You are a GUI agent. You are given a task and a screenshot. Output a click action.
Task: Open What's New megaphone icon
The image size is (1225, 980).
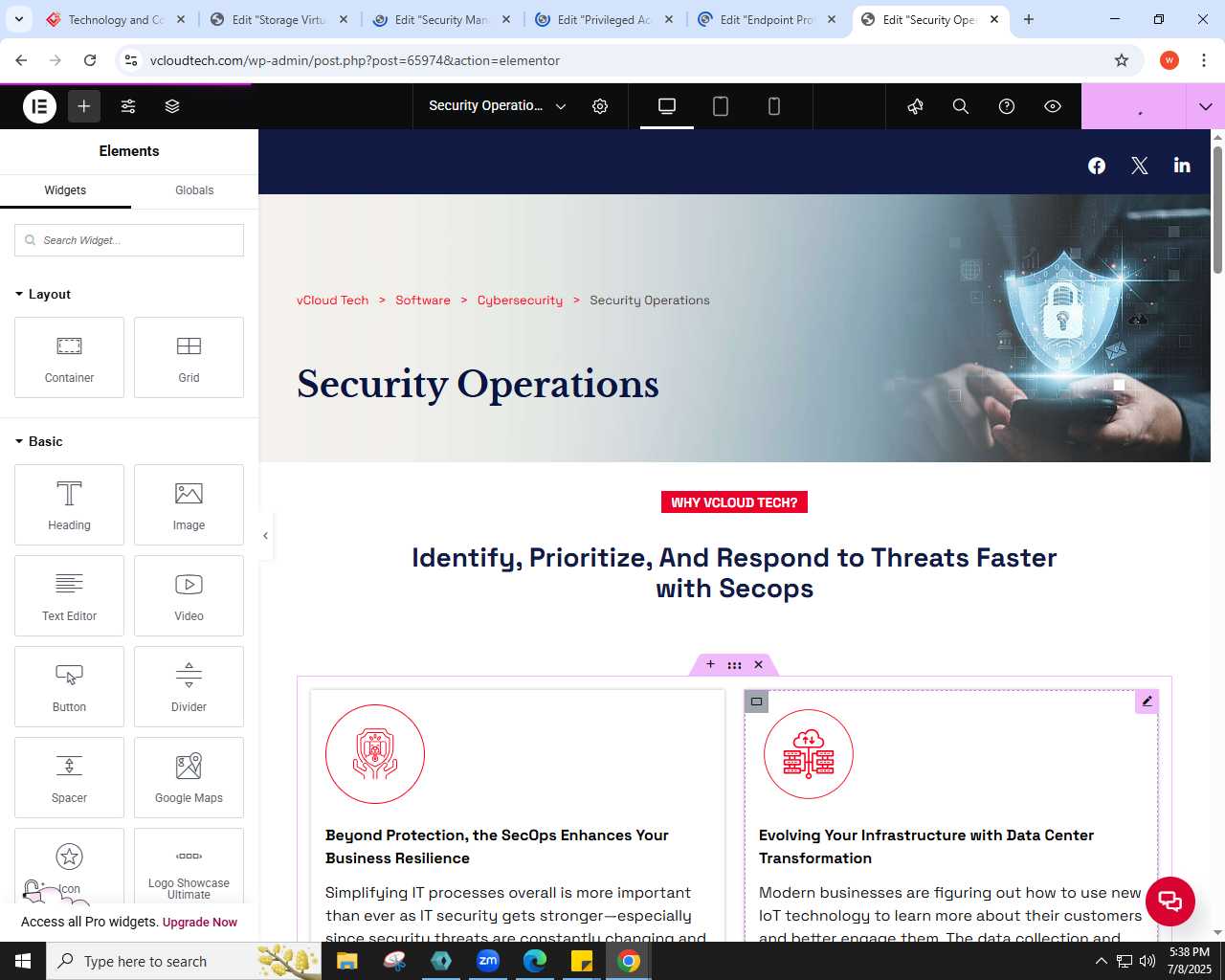point(916,106)
